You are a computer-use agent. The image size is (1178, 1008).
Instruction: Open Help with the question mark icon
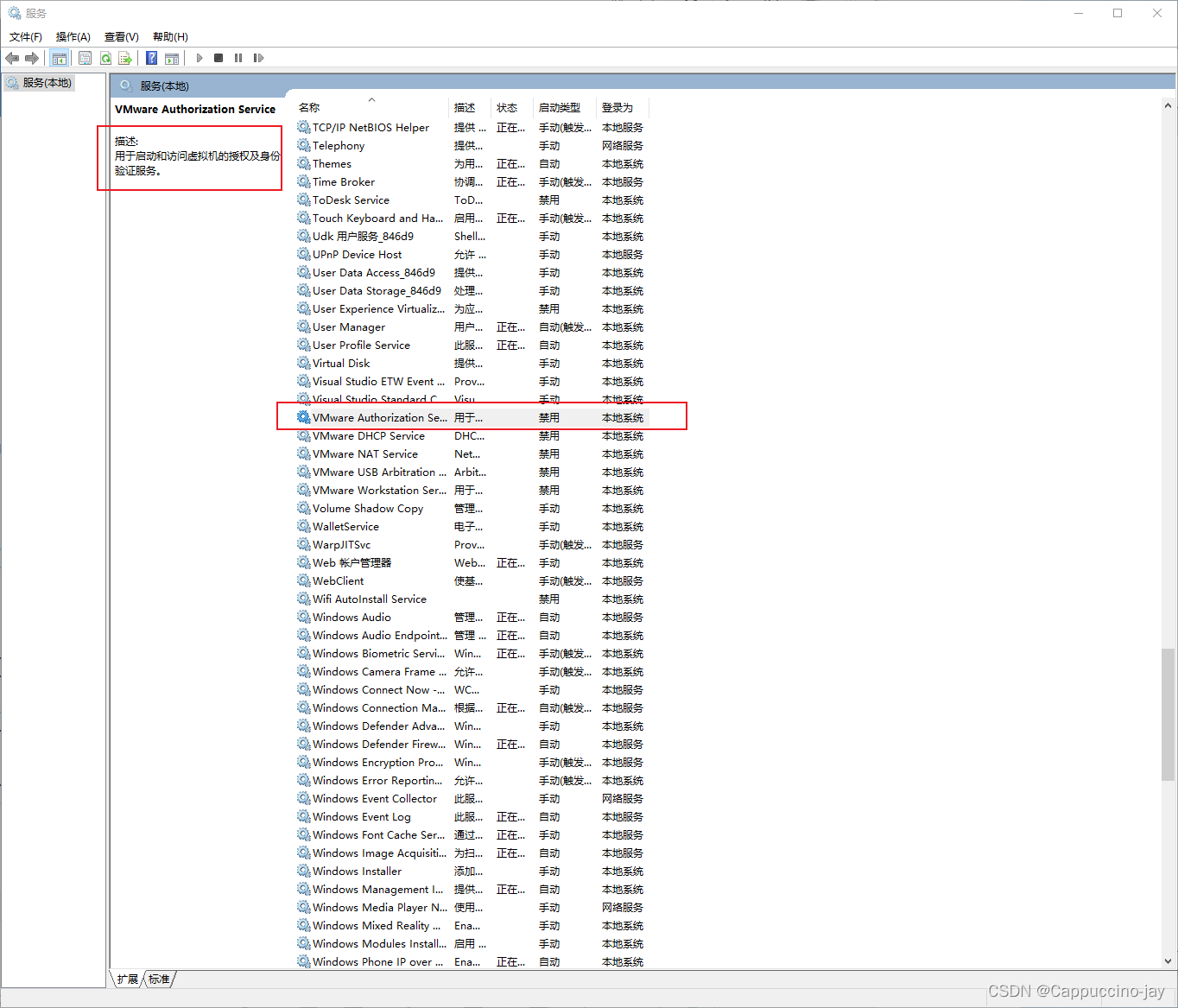tap(152, 58)
